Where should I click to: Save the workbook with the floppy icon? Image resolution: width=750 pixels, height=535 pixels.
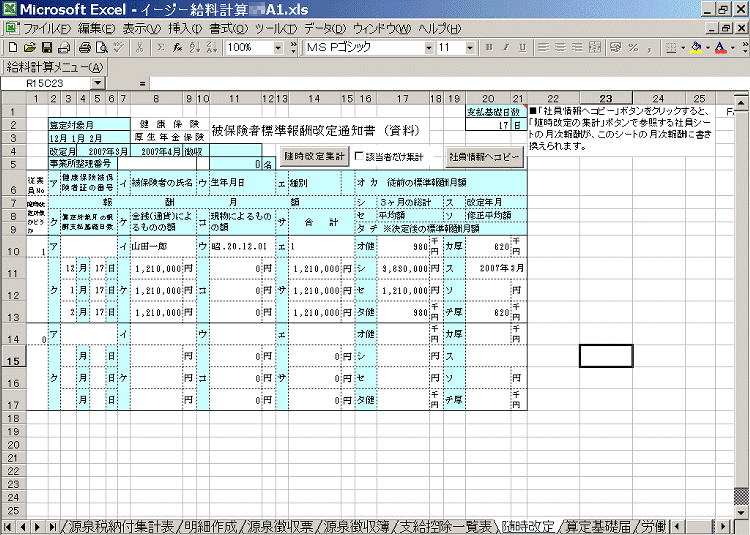[x=46, y=47]
